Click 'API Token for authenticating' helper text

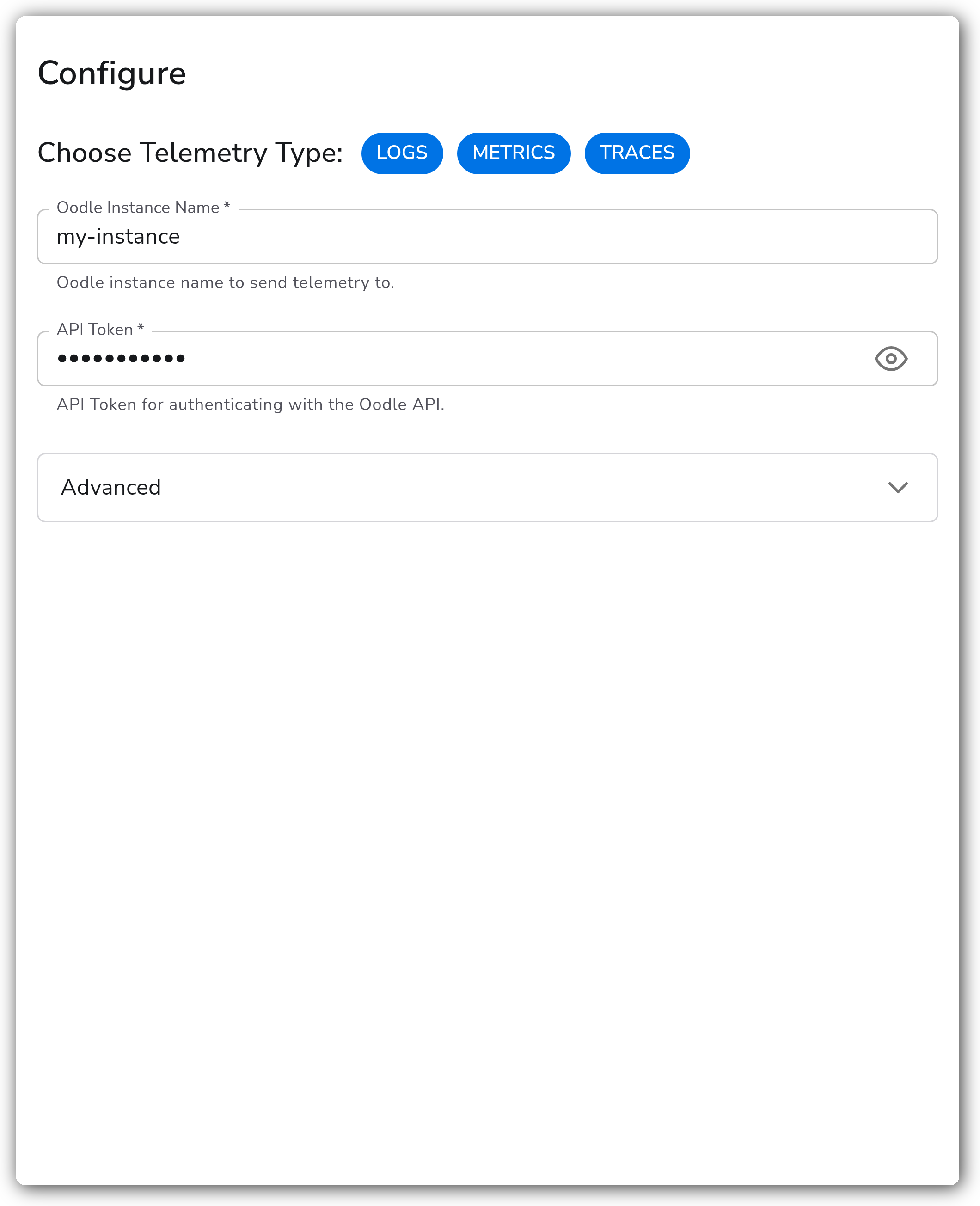point(251,404)
